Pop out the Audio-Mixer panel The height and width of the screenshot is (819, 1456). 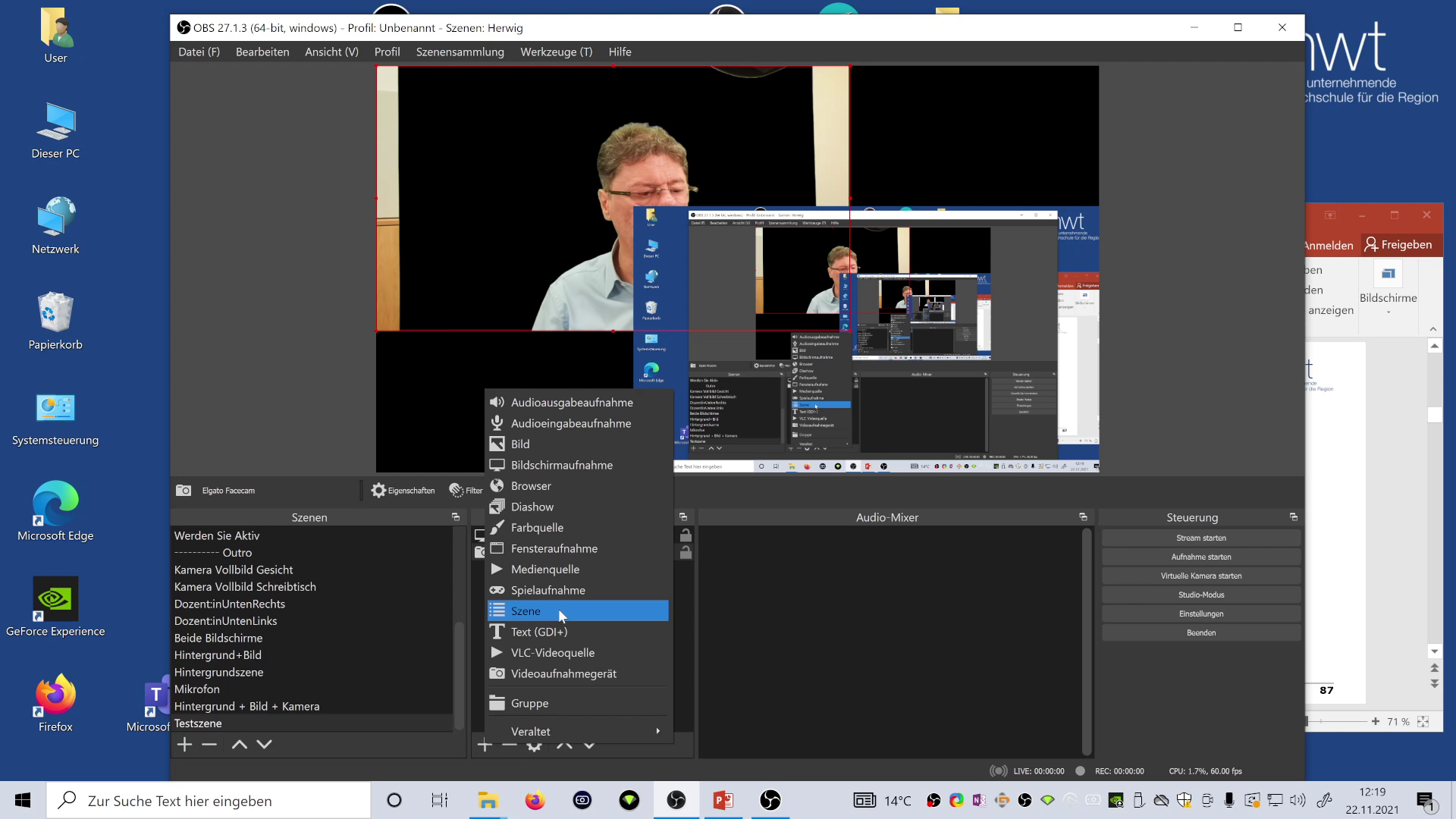(1083, 517)
